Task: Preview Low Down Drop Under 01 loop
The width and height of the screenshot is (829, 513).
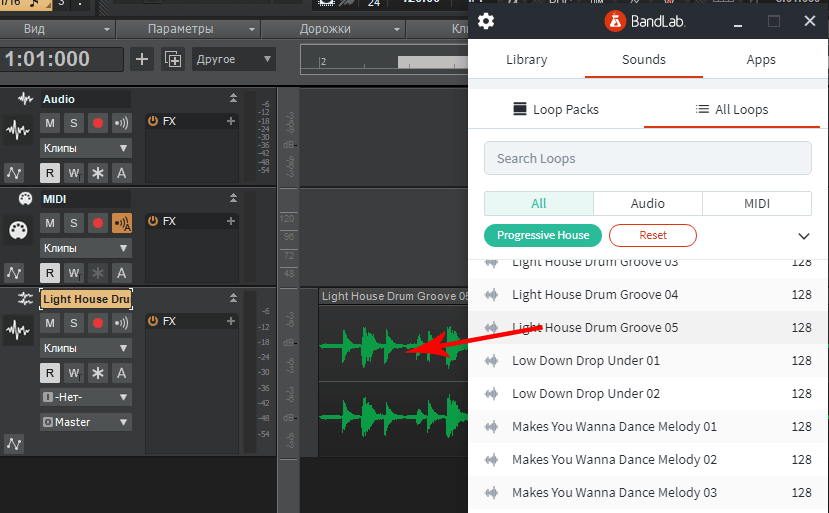Action: tap(491, 361)
